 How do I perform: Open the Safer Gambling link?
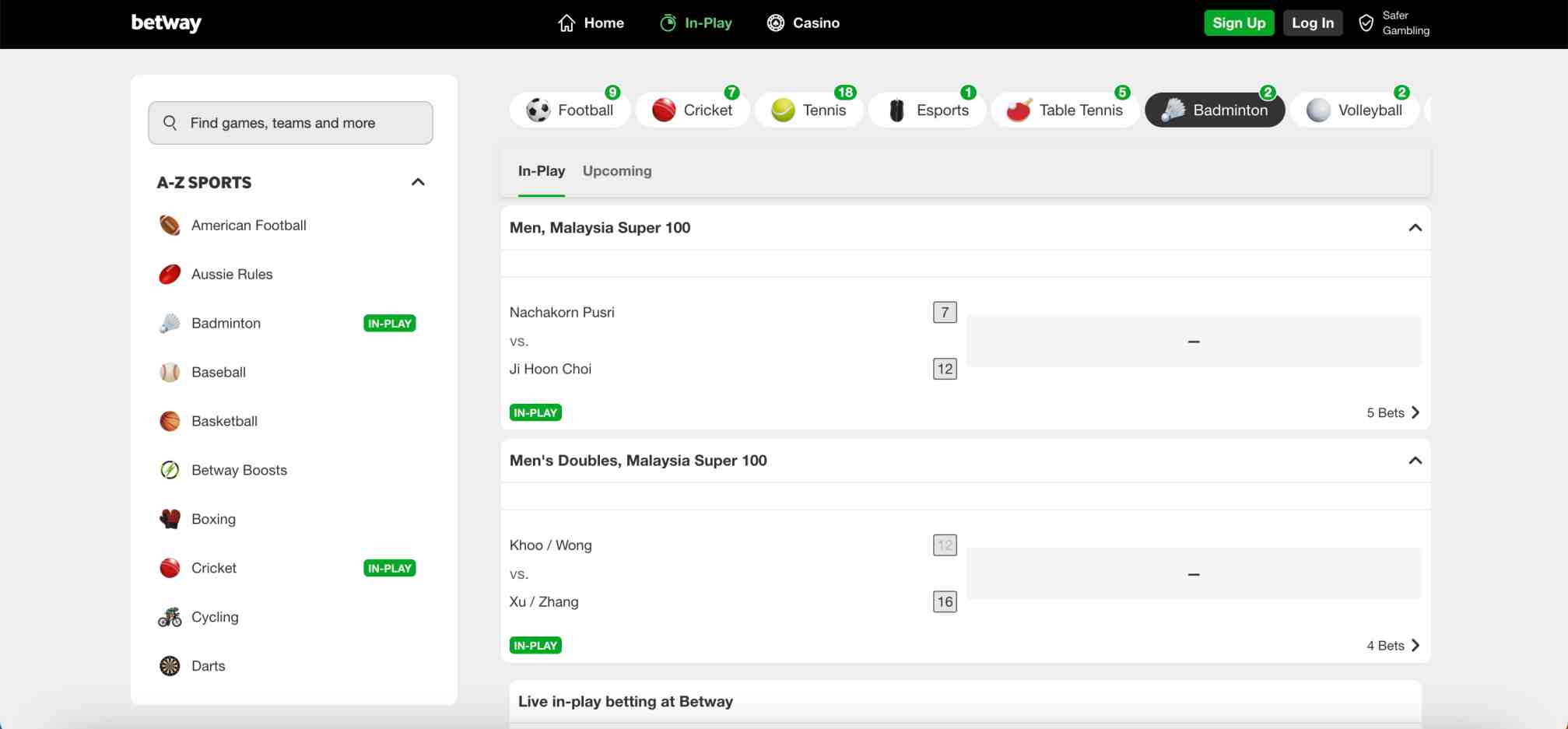1394,23
